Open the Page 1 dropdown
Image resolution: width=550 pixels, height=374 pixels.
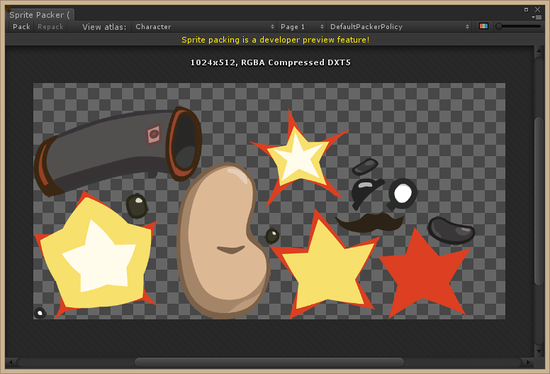click(x=302, y=27)
